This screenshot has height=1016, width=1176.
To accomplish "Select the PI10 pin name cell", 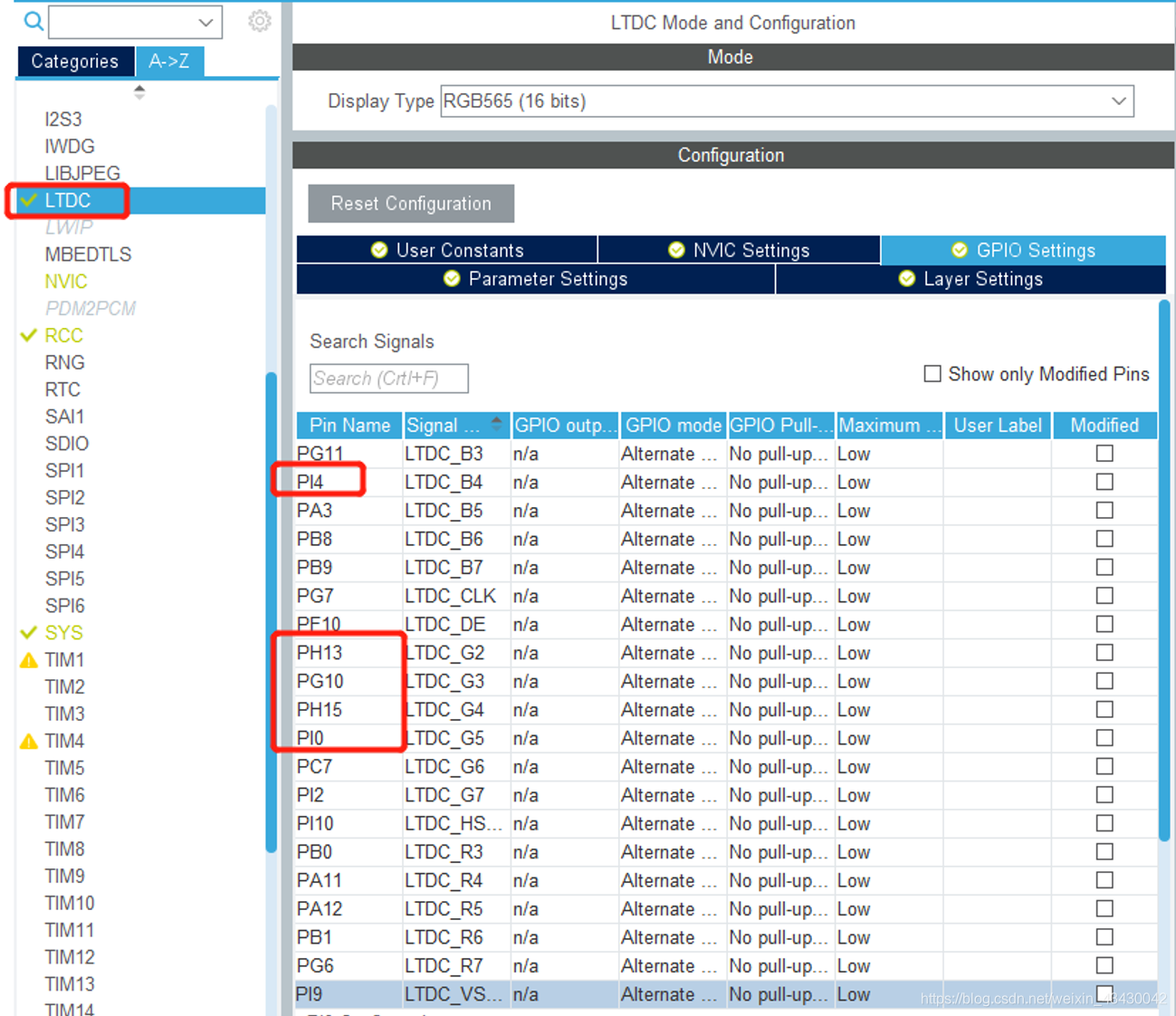I will point(349,824).
